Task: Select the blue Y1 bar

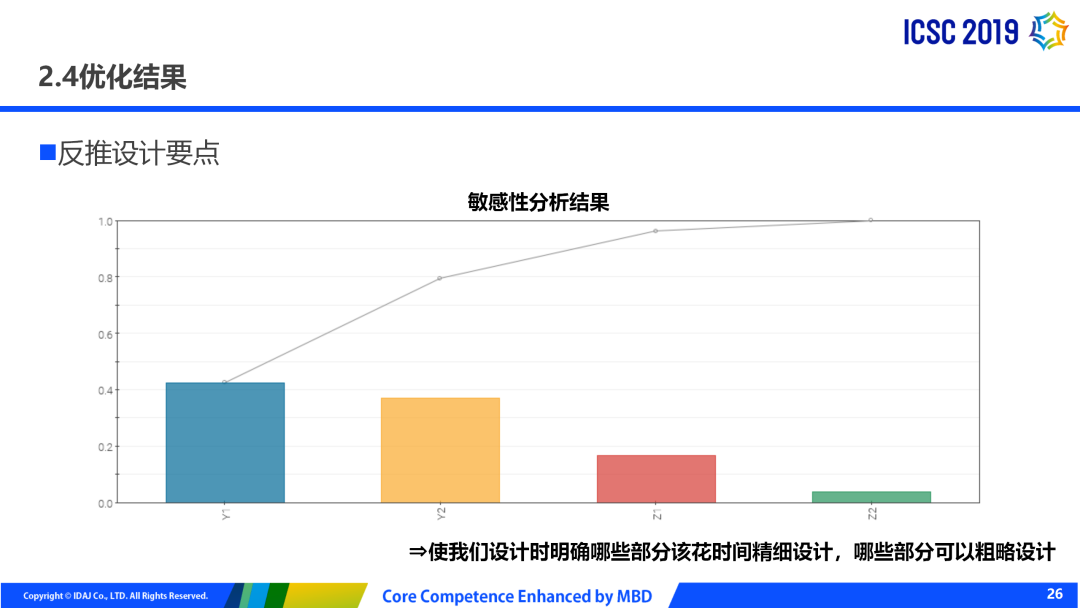Action: (225, 442)
